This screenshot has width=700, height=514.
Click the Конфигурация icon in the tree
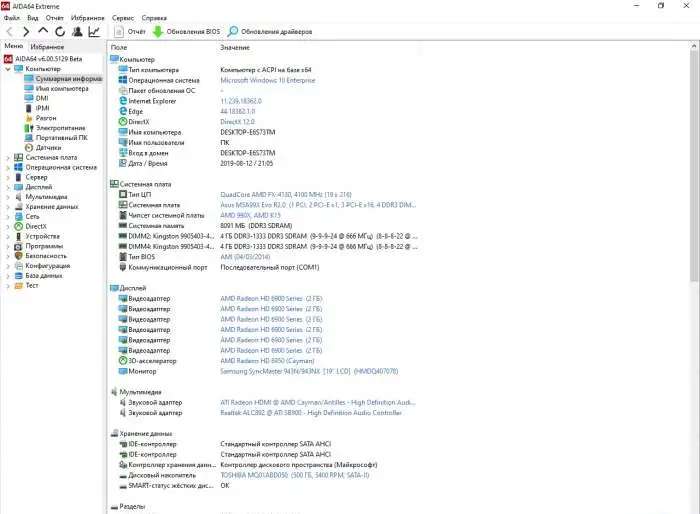tap(18, 266)
